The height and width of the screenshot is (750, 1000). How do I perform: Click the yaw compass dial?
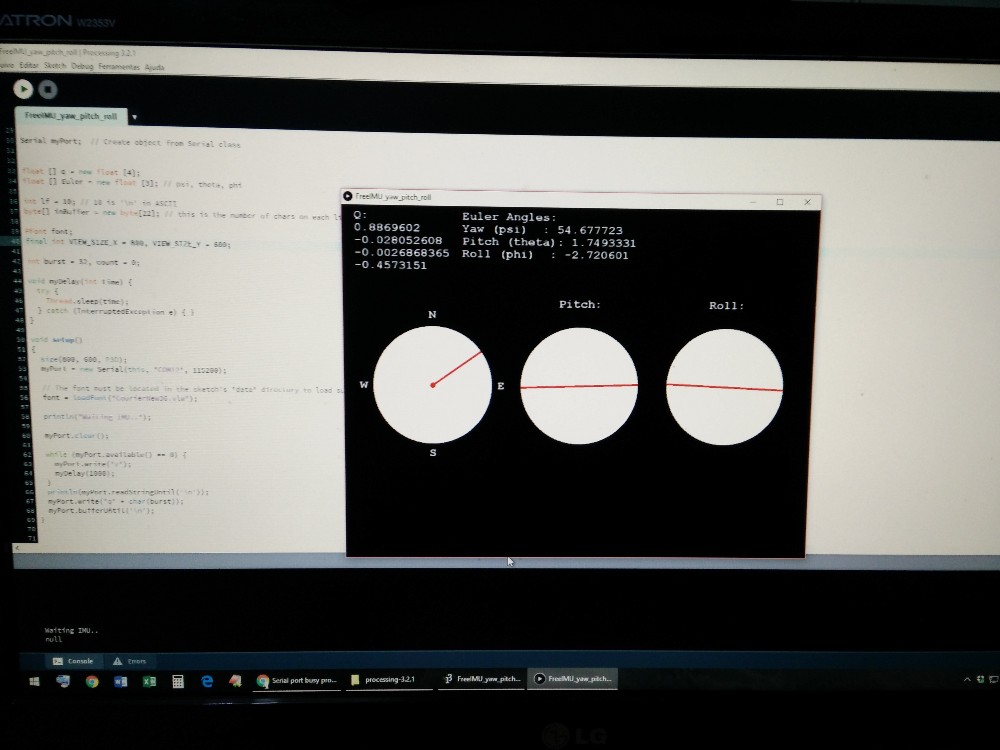pyautogui.click(x=432, y=385)
